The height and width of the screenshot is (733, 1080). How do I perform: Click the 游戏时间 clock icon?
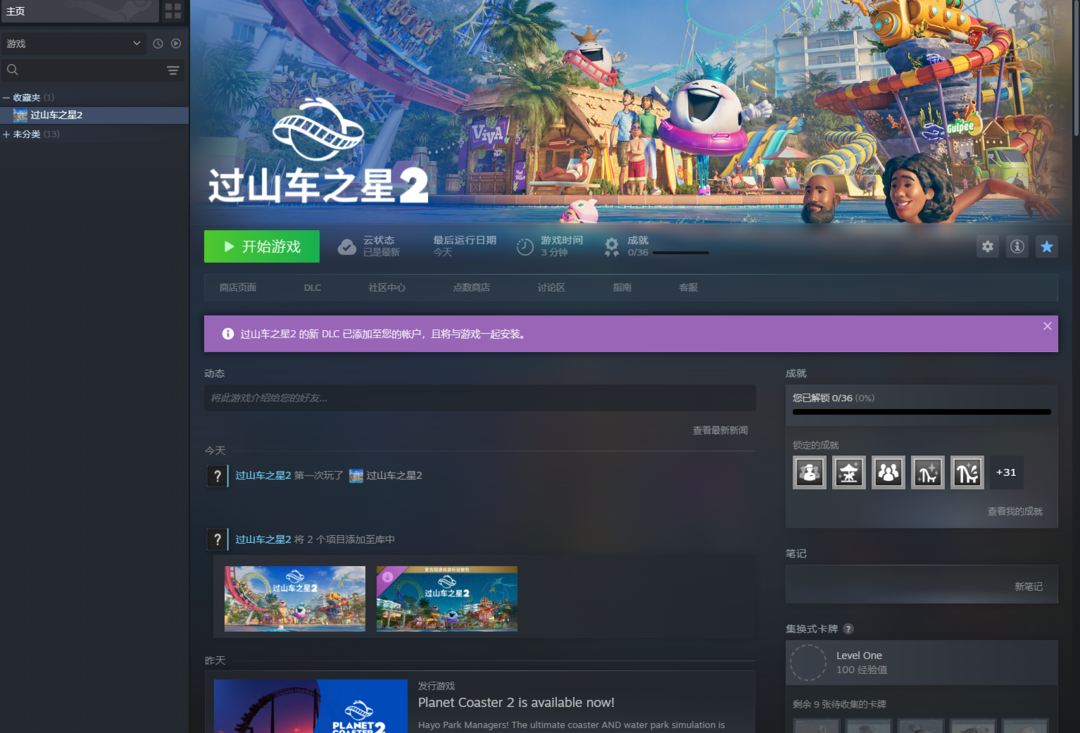[x=525, y=247]
